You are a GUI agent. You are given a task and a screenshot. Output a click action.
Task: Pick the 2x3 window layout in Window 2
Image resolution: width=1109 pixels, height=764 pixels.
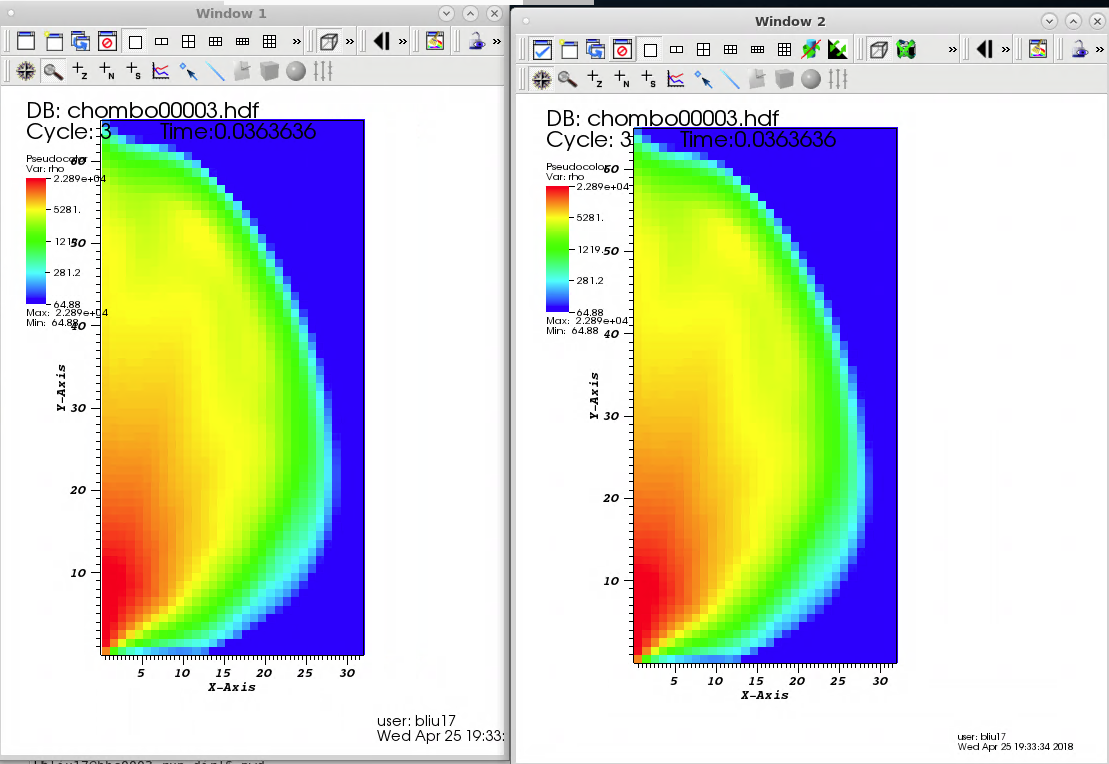(x=731, y=50)
